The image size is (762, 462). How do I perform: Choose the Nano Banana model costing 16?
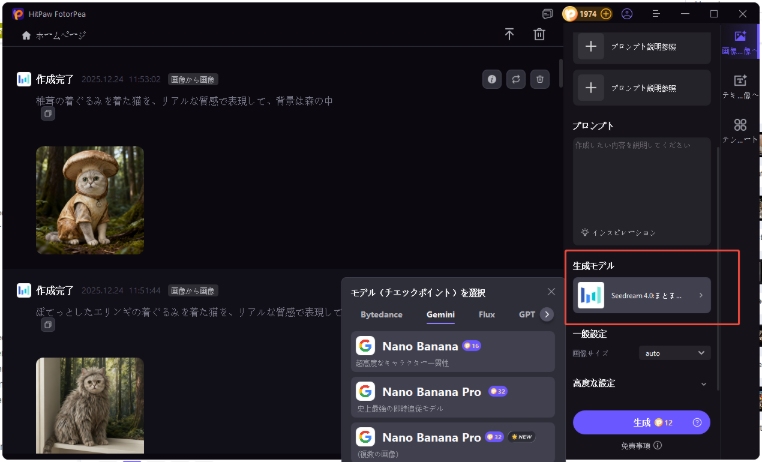(x=453, y=352)
